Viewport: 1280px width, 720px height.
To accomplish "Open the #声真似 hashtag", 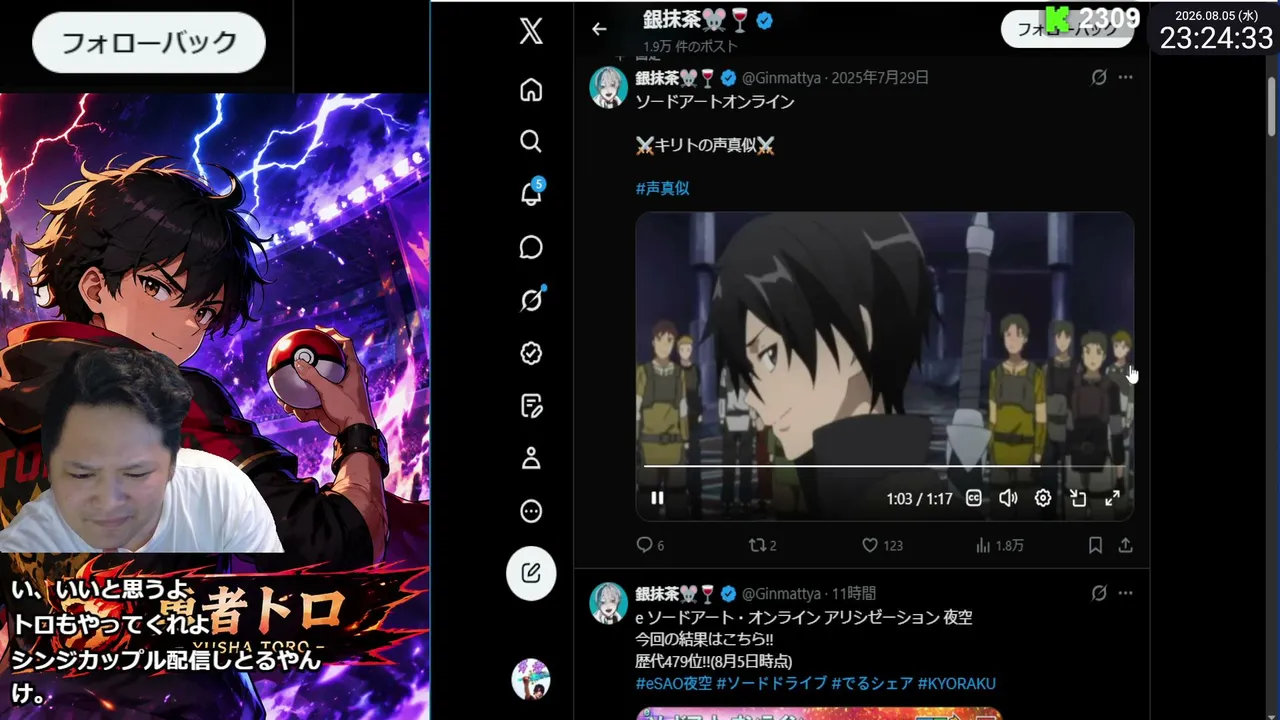I will [x=662, y=188].
